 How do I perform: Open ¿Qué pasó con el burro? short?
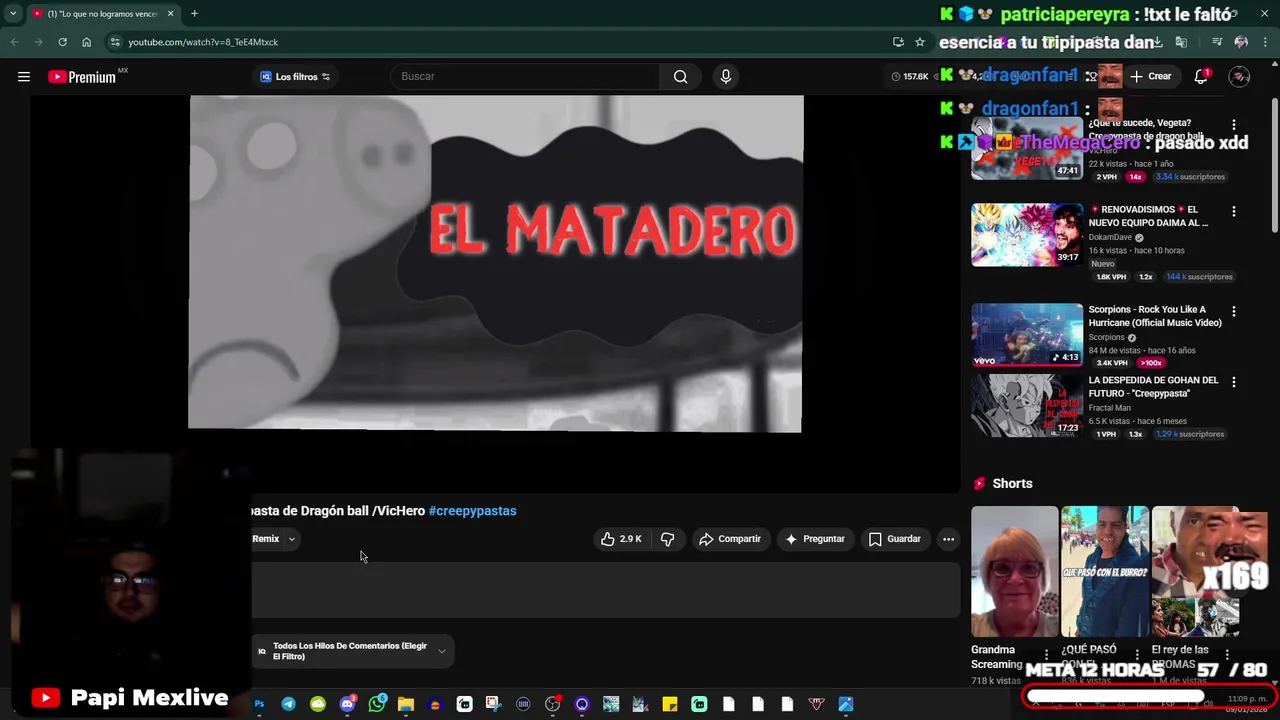(x=1105, y=572)
